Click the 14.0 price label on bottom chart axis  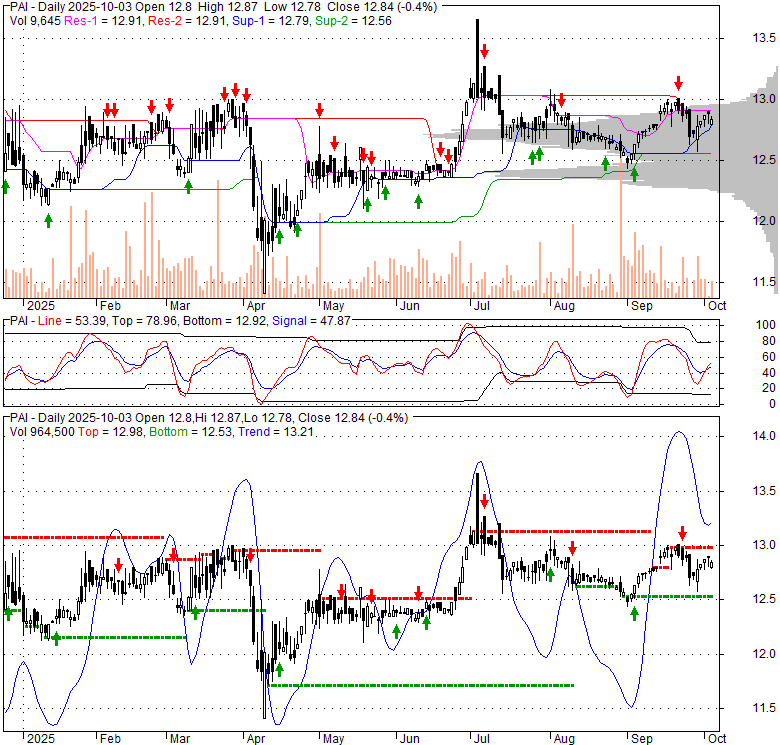[763, 436]
